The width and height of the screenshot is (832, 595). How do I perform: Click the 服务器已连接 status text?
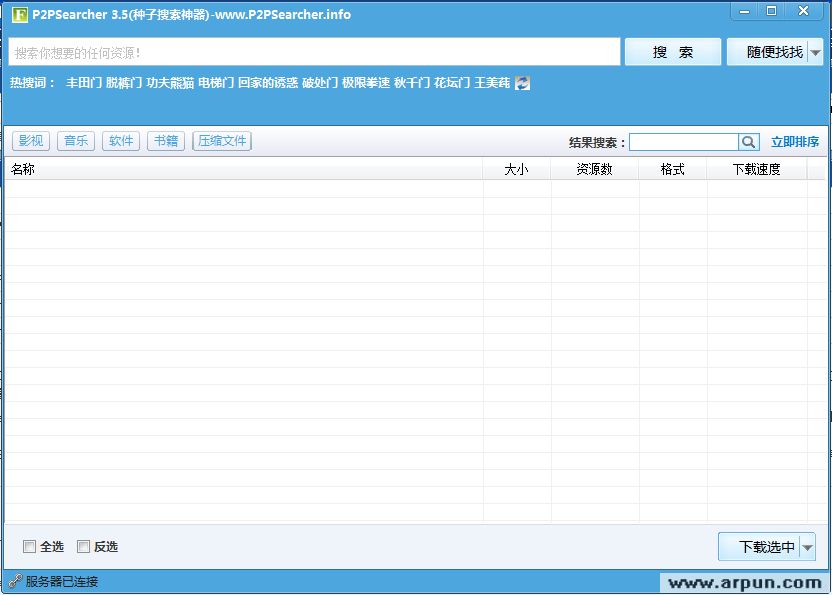(x=62, y=582)
